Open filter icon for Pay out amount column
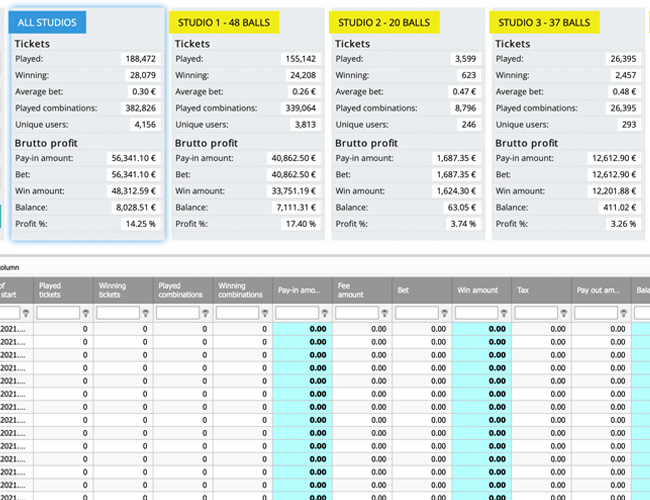Viewport: 650px width, 500px height. [x=623, y=313]
